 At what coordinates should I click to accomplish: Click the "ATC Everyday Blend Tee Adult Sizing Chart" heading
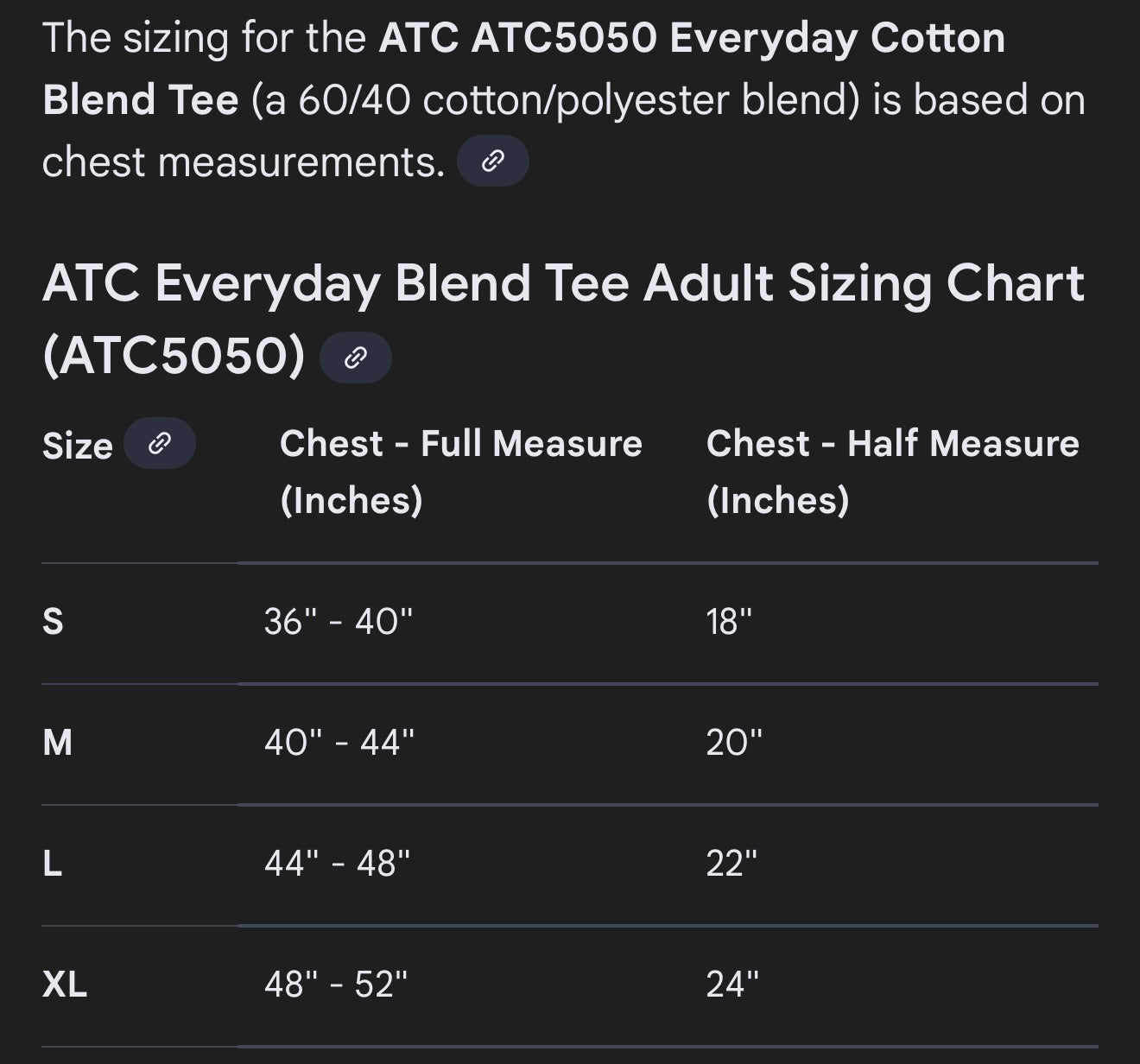563,284
